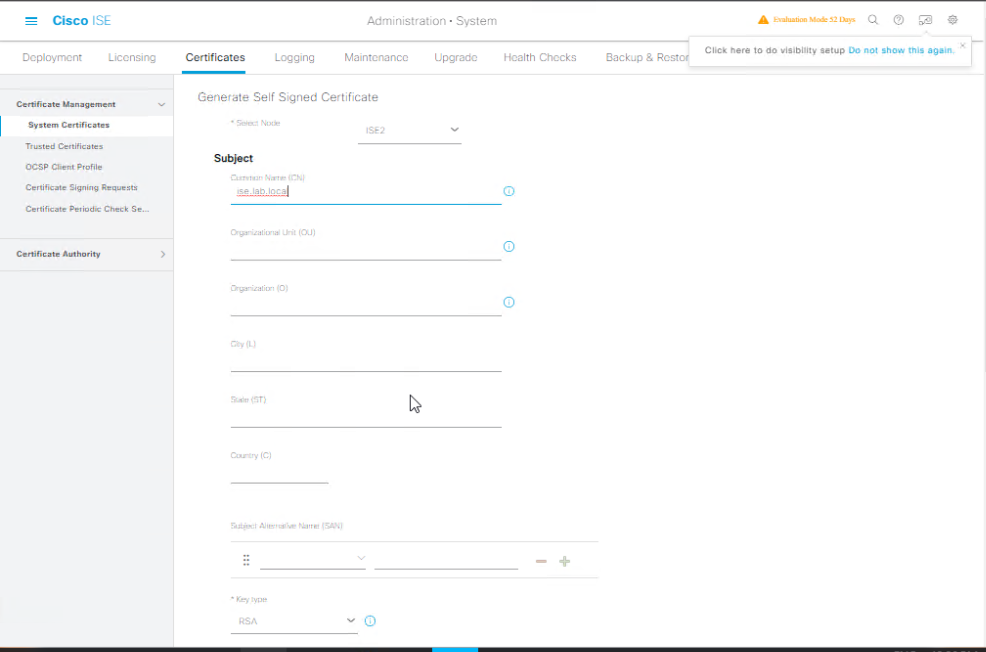Select the Certificates tab
The height and width of the screenshot is (652, 986).
pyautogui.click(x=215, y=57)
